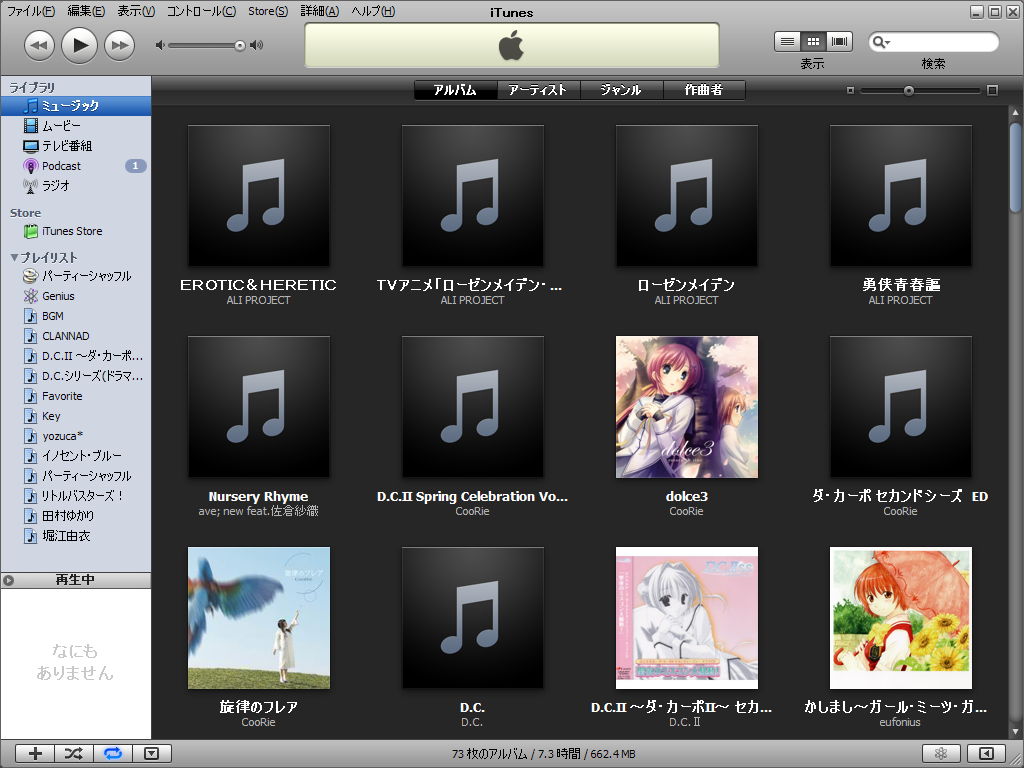Collapse the プレイリスト section triangle
This screenshot has width=1024, height=768.
pos(14,257)
